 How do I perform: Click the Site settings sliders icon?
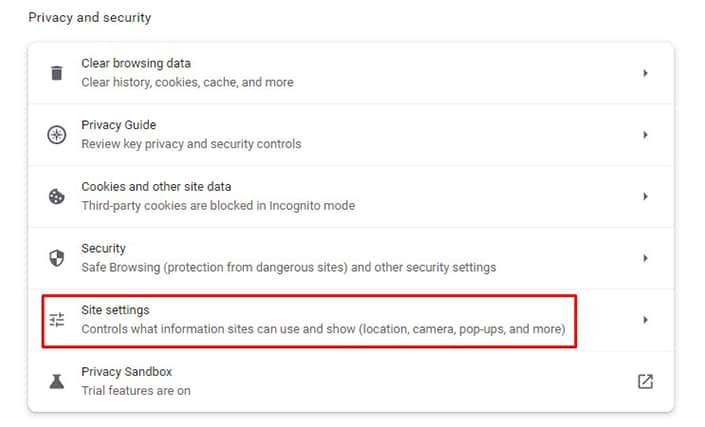click(57, 320)
